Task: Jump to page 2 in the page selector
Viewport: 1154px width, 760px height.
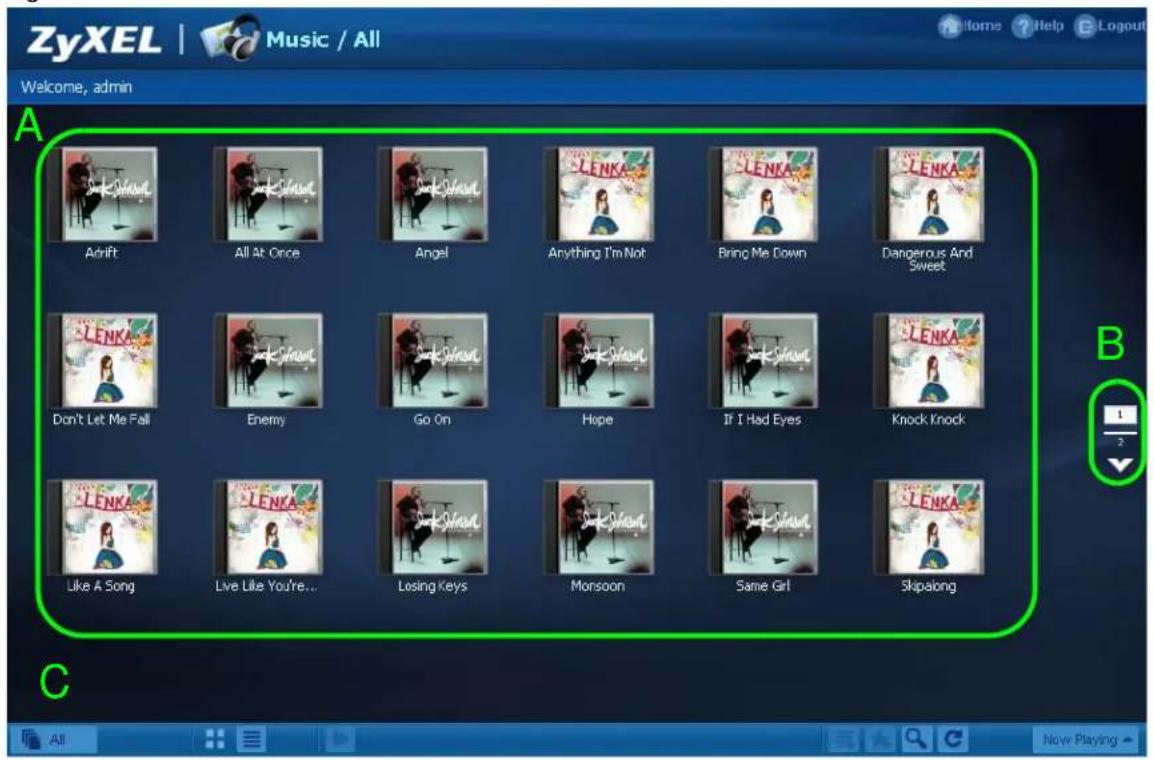Action: [x=1119, y=442]
